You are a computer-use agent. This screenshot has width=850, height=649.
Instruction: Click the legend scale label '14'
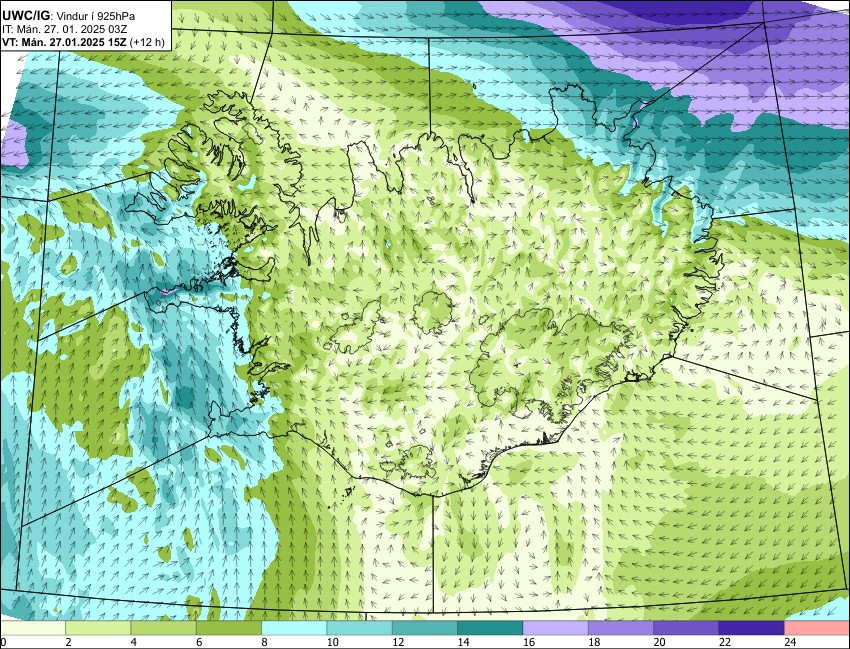point(463,642)
